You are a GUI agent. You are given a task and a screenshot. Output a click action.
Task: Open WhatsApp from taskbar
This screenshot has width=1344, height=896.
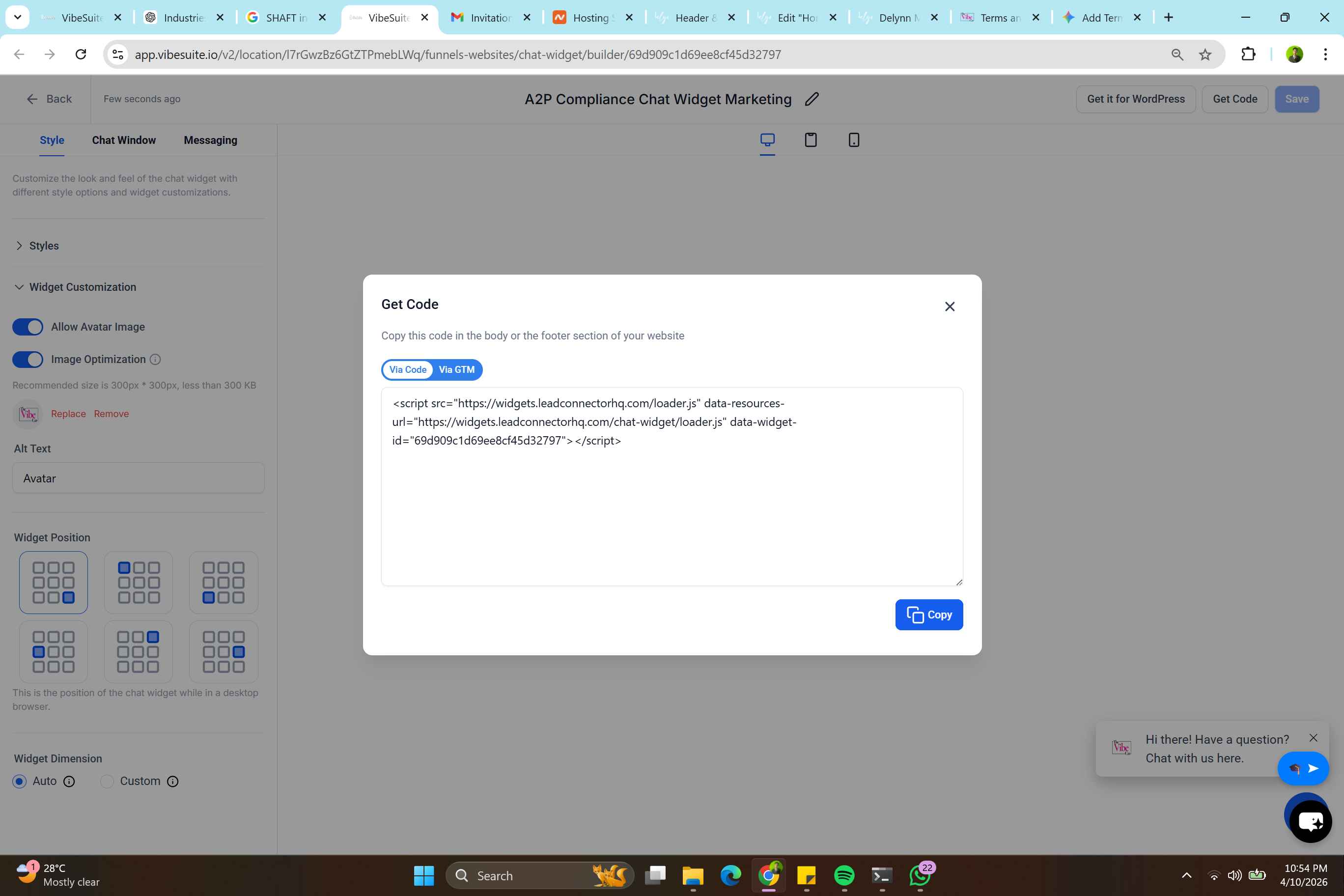click(920, 875)
